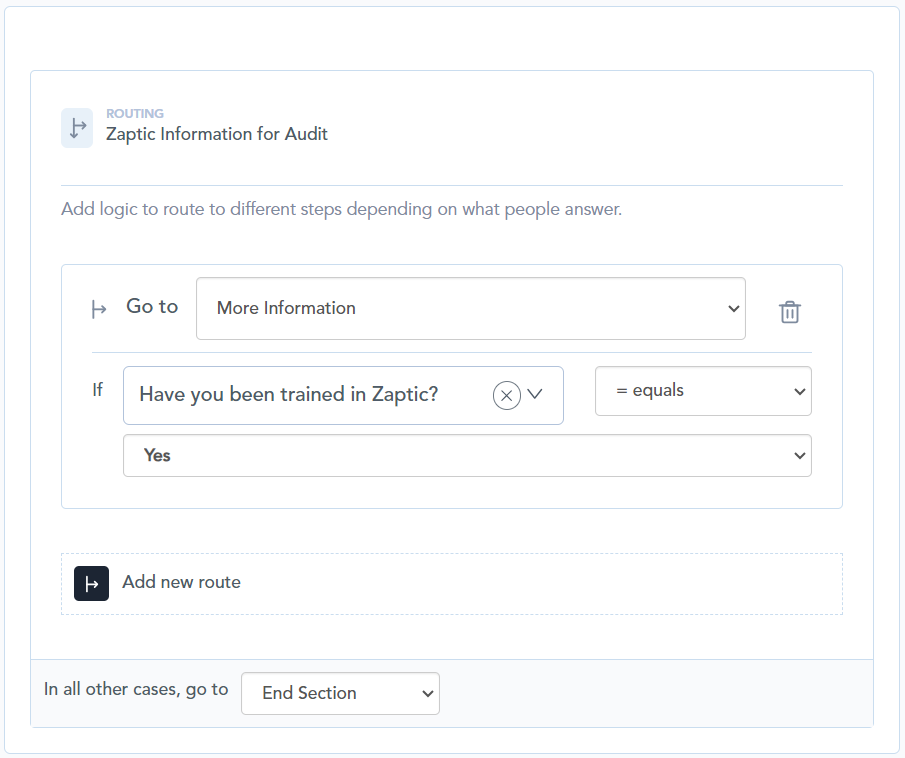Screen dimensions: 905x758
Task: Open the End Section fallback dropdown
Action: click(x=340, y=693)
